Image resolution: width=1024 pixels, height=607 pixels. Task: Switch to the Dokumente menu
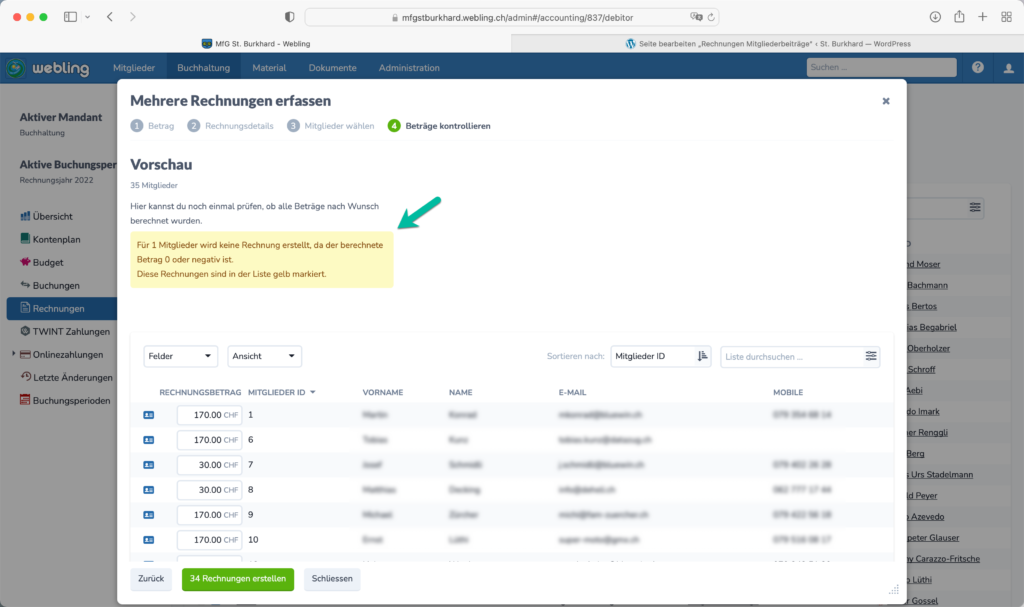point(332,68)
